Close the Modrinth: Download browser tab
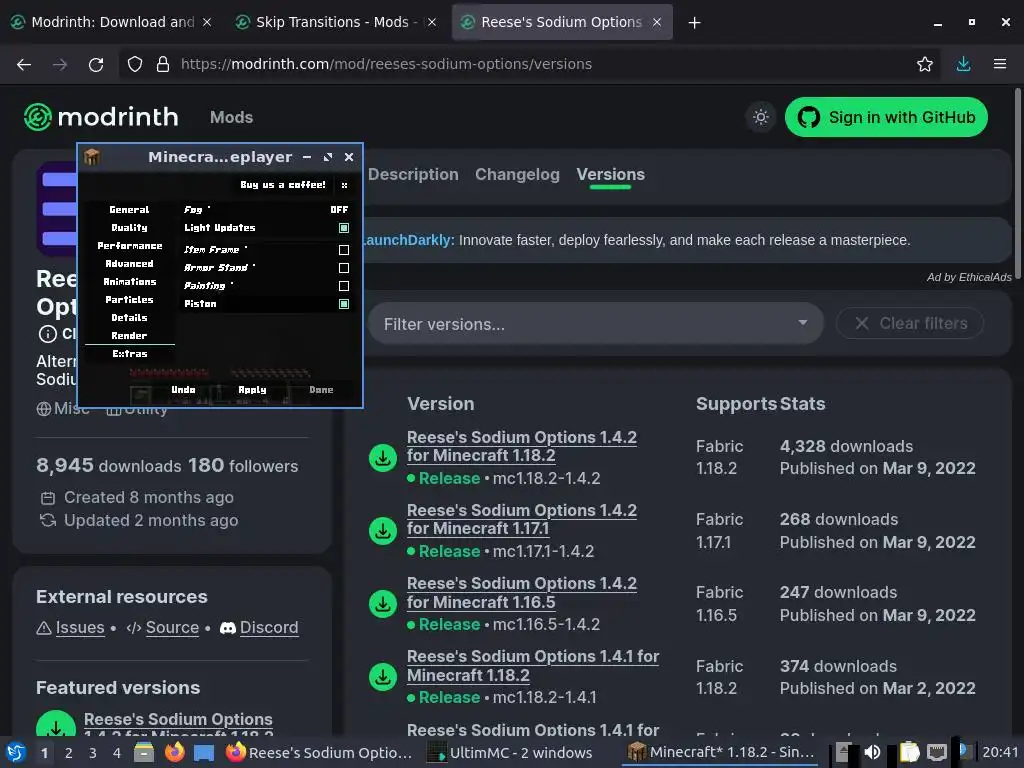Viewport: 1024px width, 768px height. point(206,22)
